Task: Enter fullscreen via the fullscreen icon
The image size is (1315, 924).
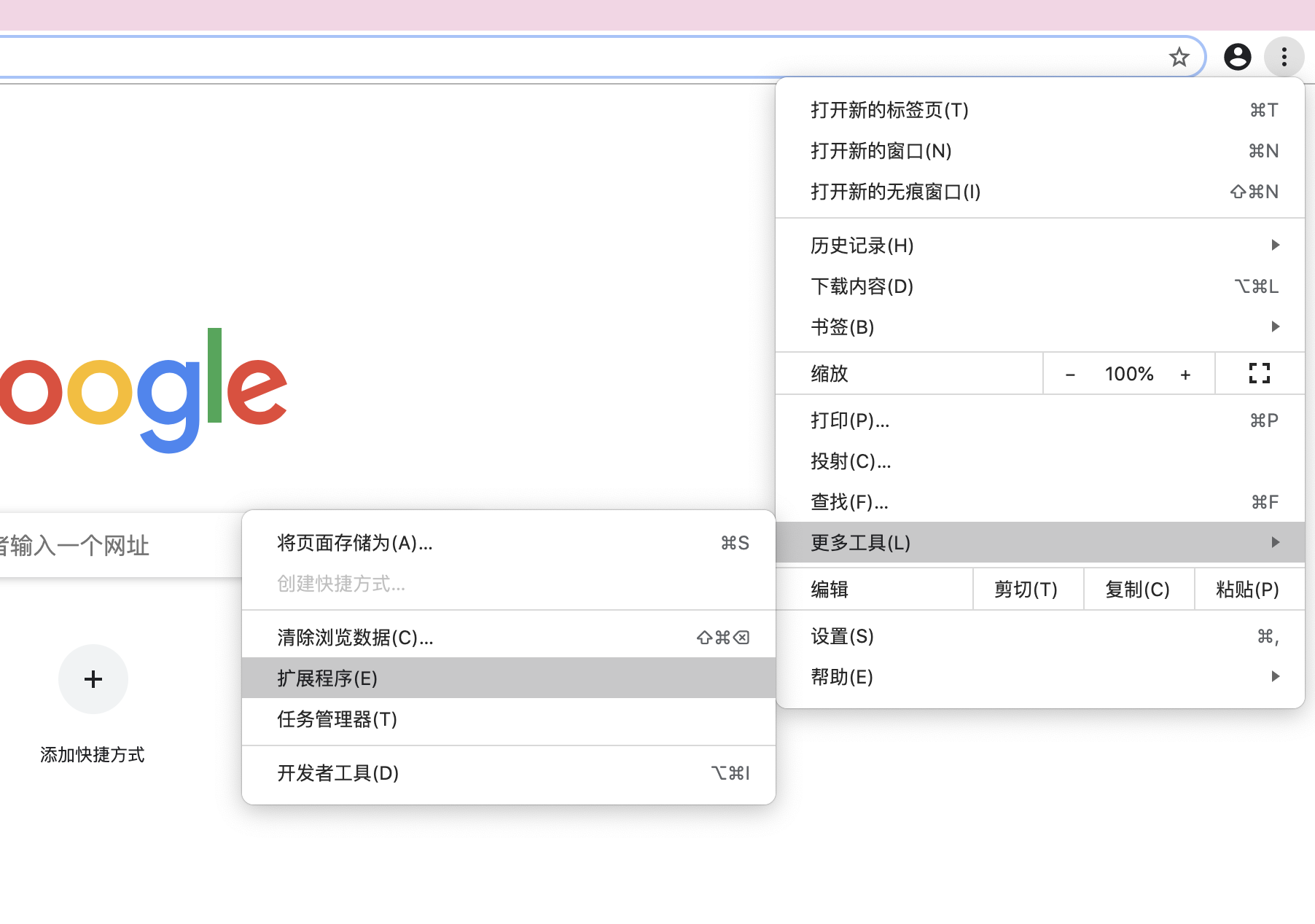Action: (x=1259, y=373)
